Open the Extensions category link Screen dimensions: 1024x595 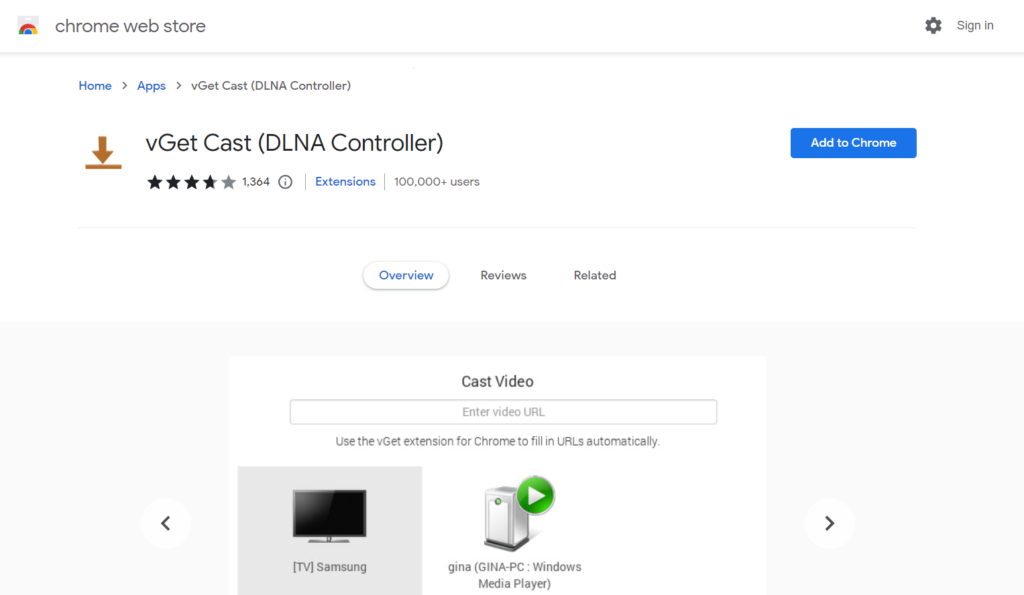tap(345, 182)
